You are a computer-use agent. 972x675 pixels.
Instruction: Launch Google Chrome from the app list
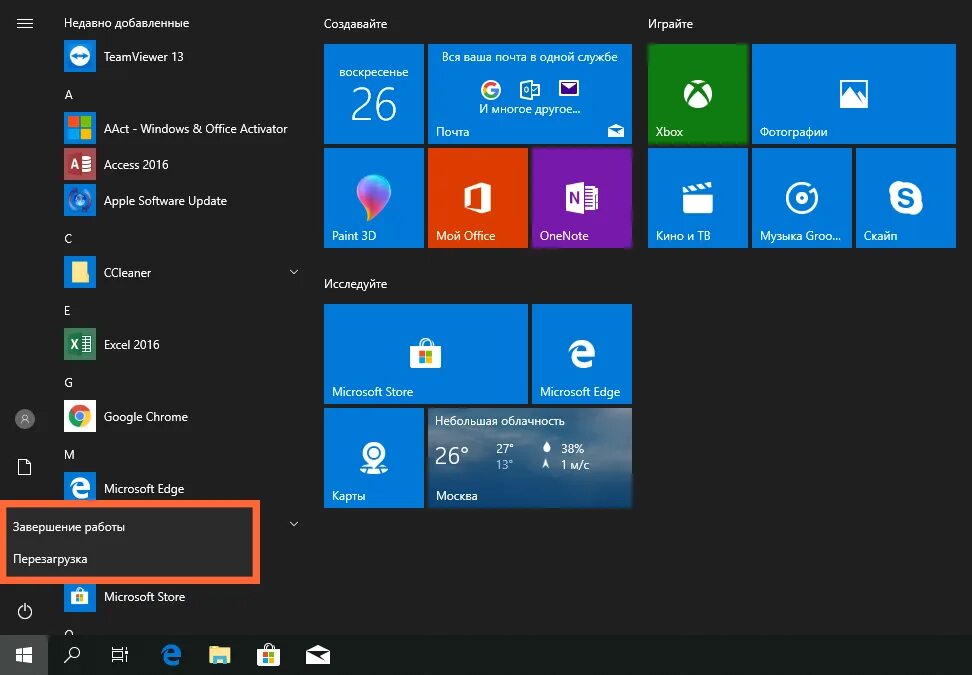[x=182, y=417]
